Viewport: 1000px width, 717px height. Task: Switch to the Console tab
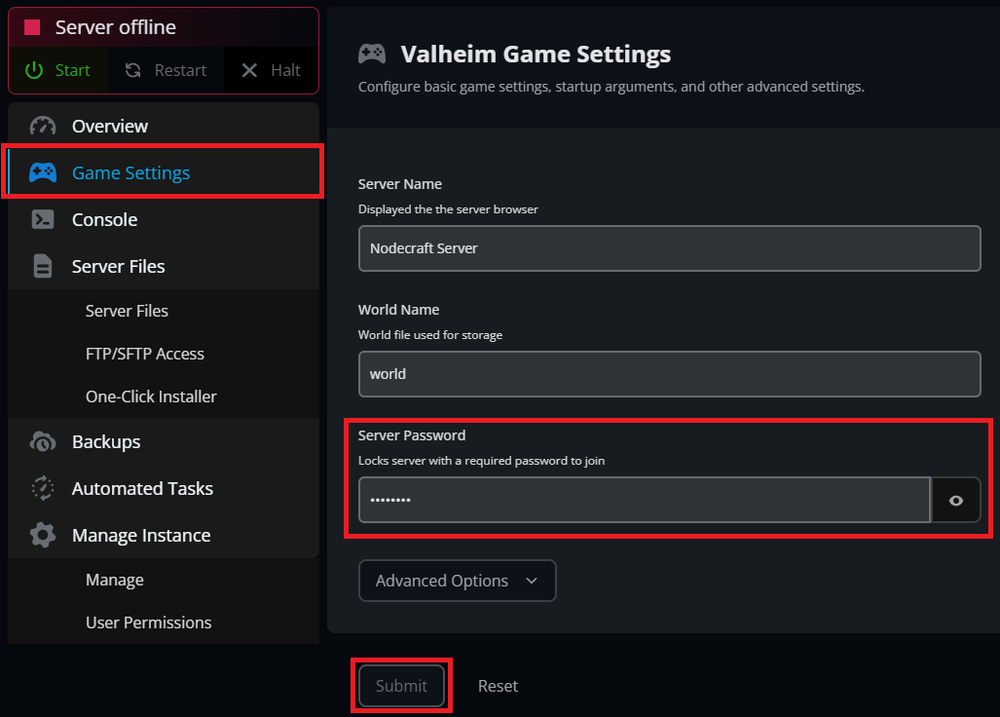click(104, 219)
